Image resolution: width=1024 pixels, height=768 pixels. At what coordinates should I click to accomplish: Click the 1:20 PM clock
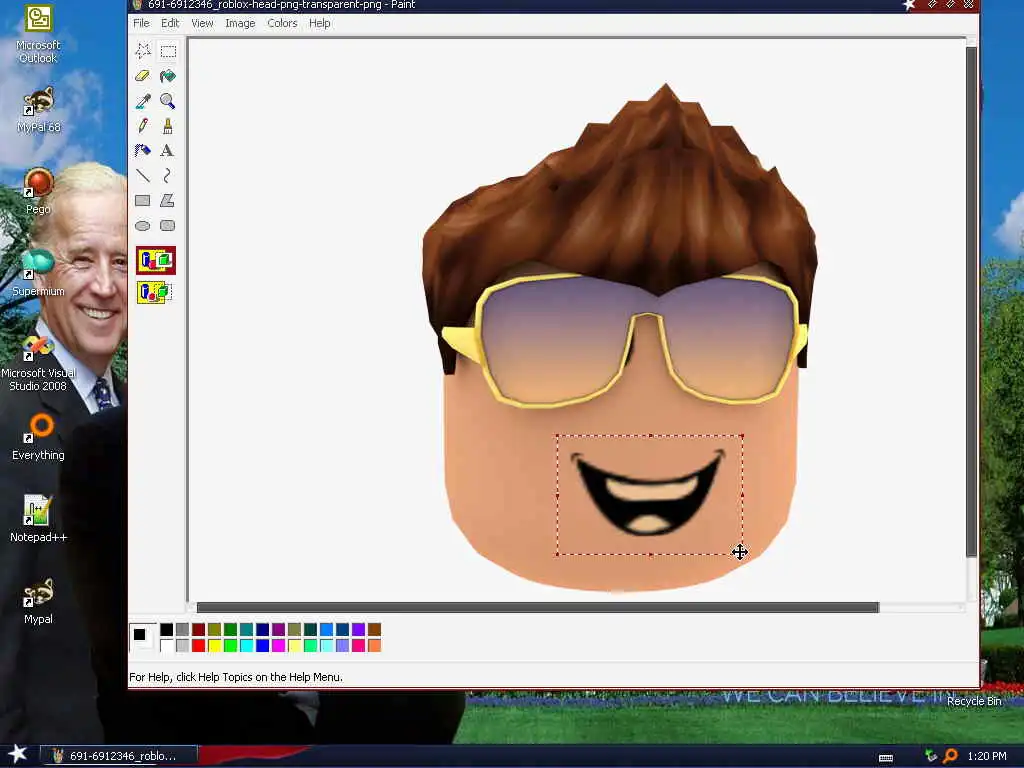pos(987,756)
